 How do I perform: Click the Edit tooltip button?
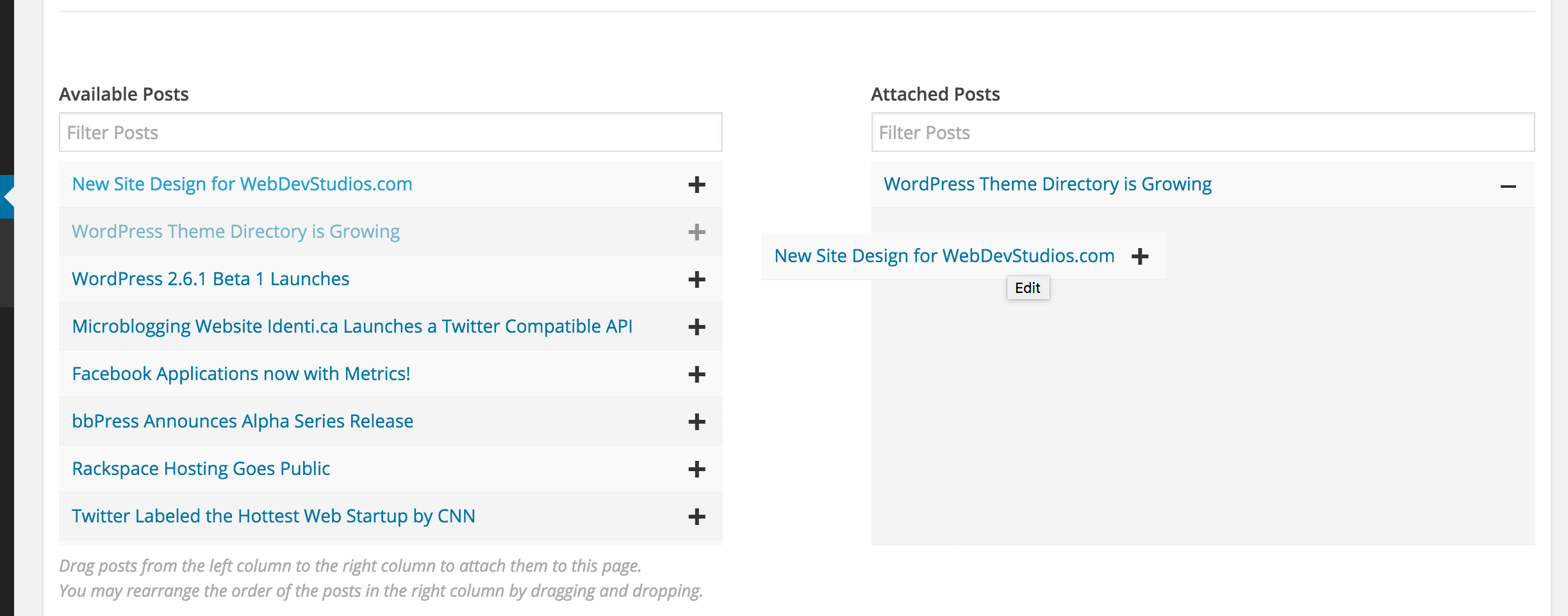pyautogui.click(x=1028, y=288)
